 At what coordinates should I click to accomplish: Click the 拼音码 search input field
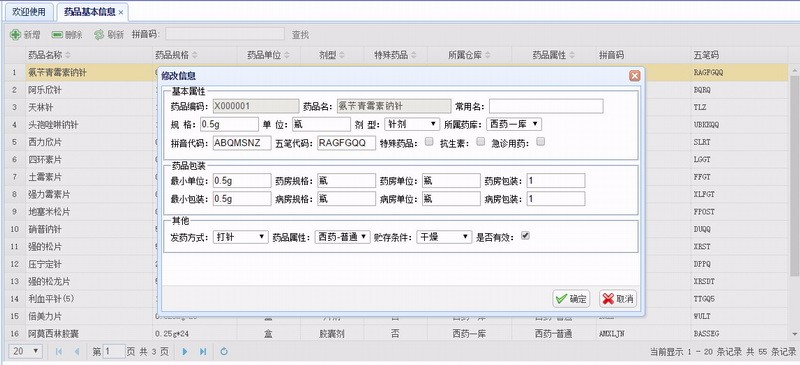[224, 34]
